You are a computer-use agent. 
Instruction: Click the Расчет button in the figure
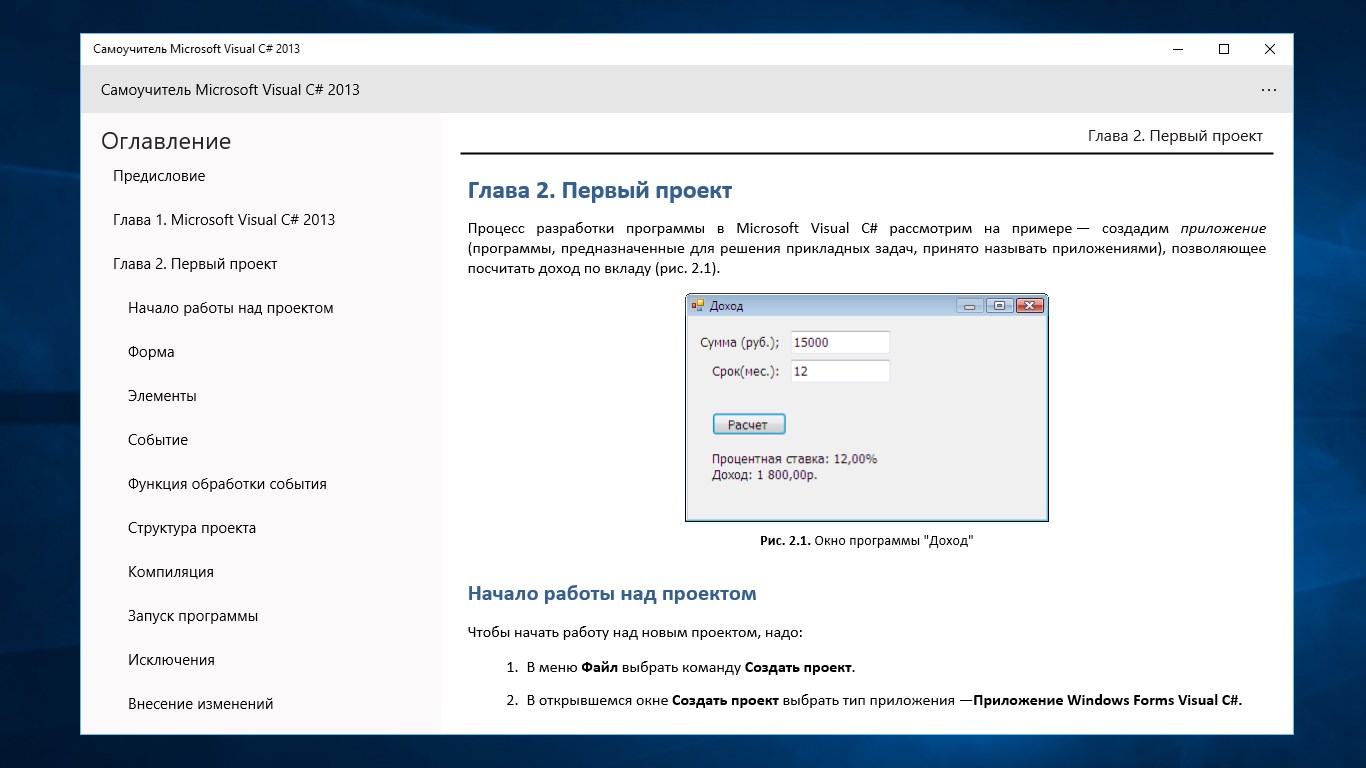coord(749,425)
